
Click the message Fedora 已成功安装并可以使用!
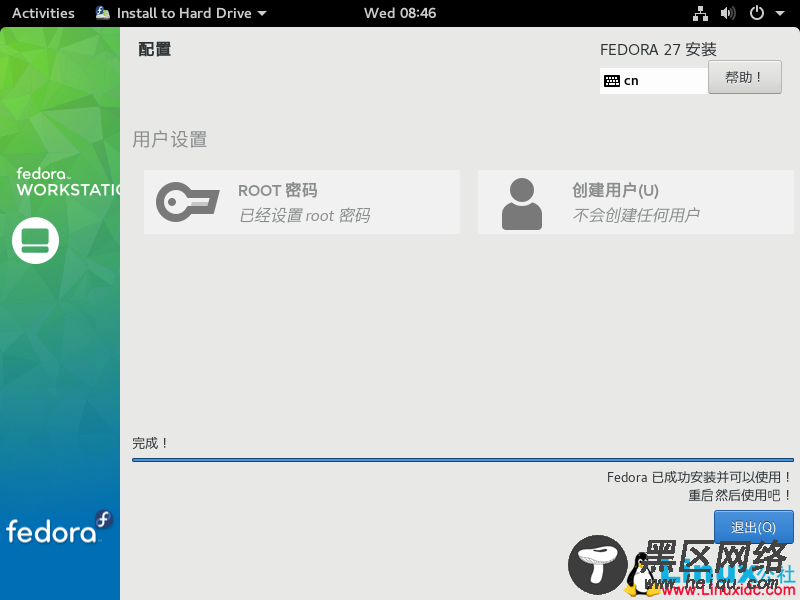[699, 477]
